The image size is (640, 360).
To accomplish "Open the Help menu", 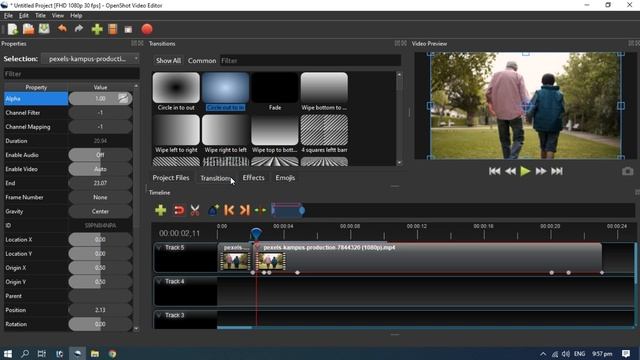I will click(x=76, y=16).
